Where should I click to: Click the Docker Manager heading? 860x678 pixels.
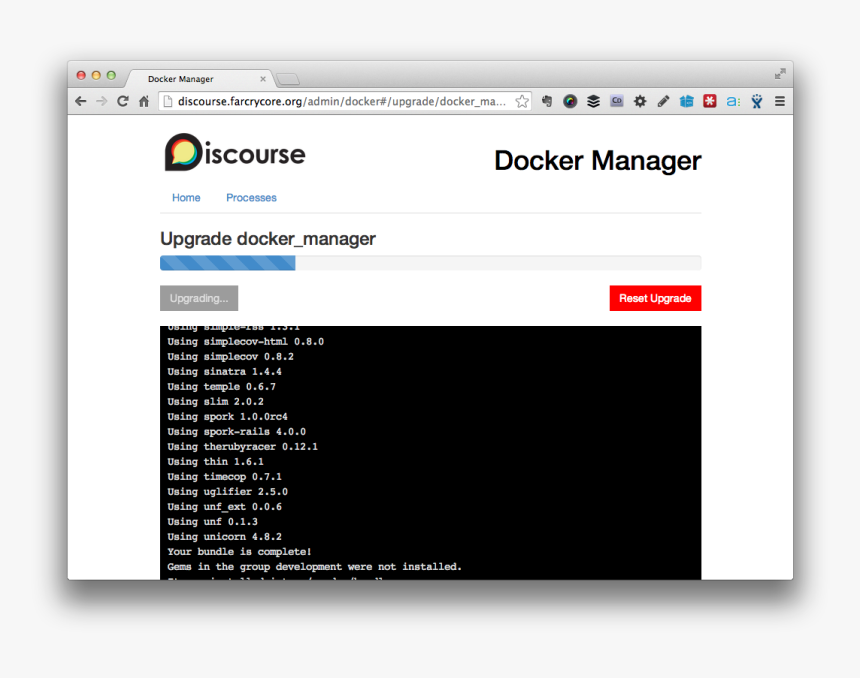click(598, 161)
